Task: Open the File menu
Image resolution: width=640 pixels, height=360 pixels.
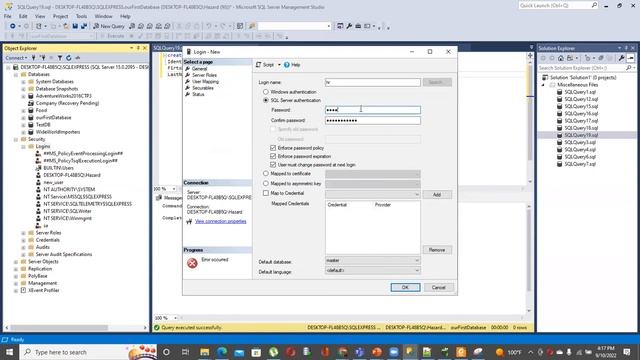Action: point(8,16)
